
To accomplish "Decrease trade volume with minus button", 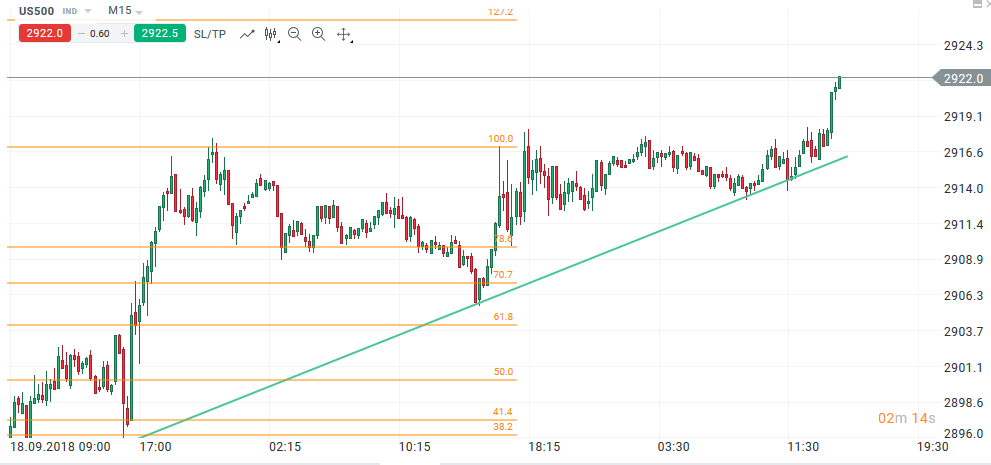I will 81,33.
